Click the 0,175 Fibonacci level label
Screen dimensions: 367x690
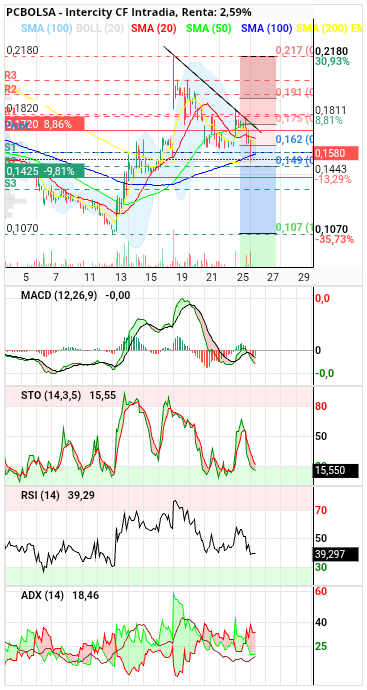294,118
